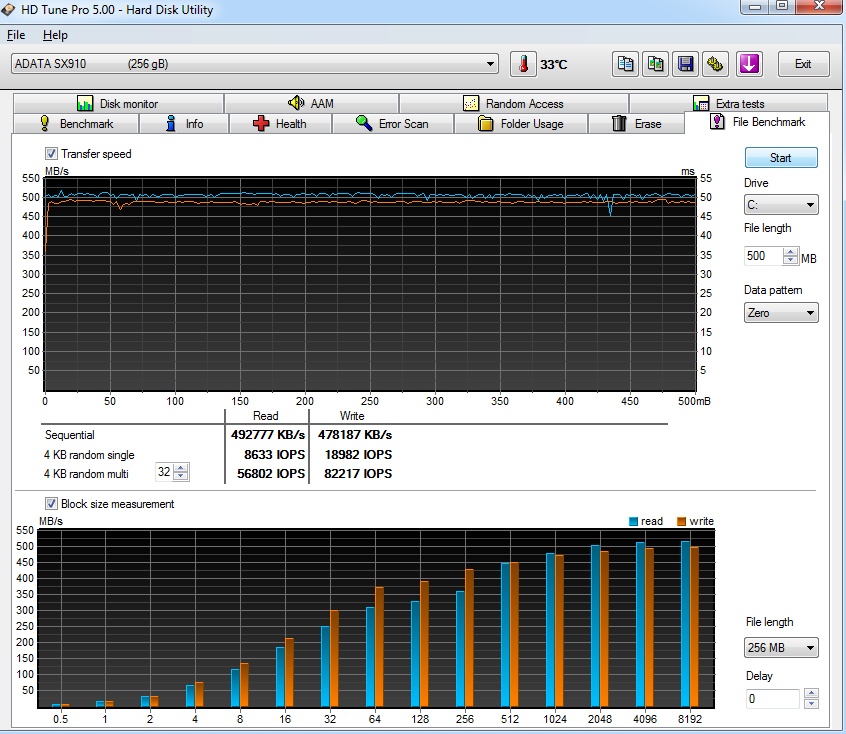846x734 pixels.
Task: Open the 256 MB File length dropdown
Action: tap(780, 648)
